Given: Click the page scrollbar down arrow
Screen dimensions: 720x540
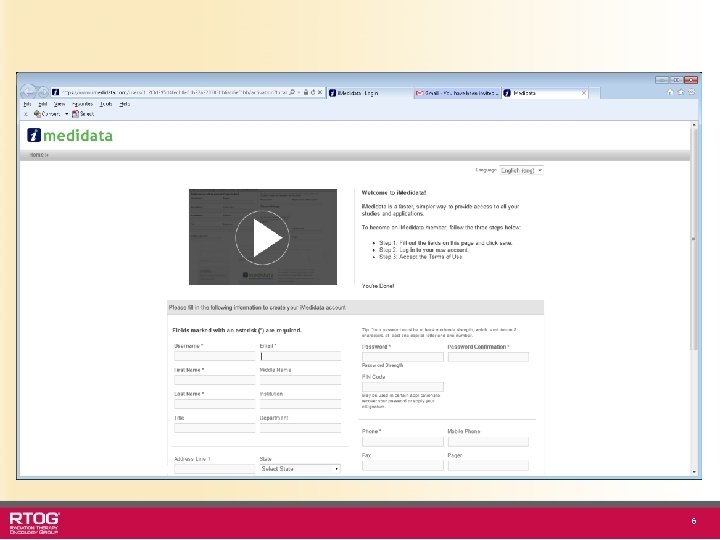Looking at the screenshot, I should click(694, 472).
